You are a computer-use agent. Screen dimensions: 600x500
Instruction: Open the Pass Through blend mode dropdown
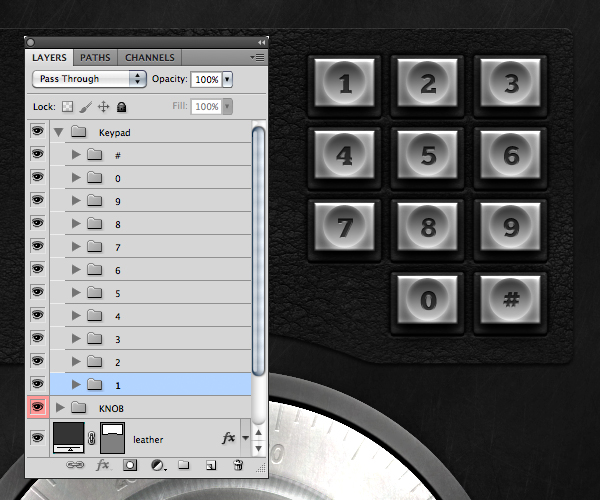click(89, 79)
